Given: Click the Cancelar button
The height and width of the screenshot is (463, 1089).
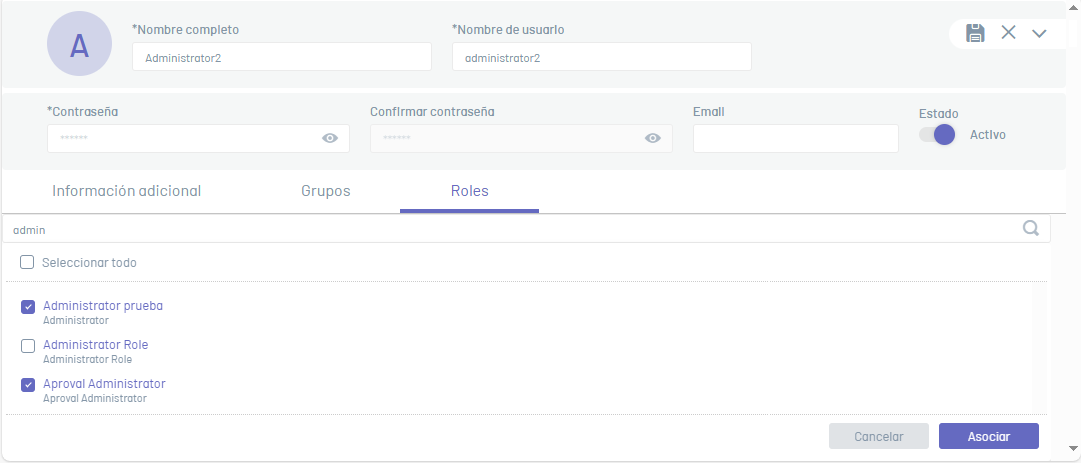Looking at the screenshot, I should tap(879, 437).
